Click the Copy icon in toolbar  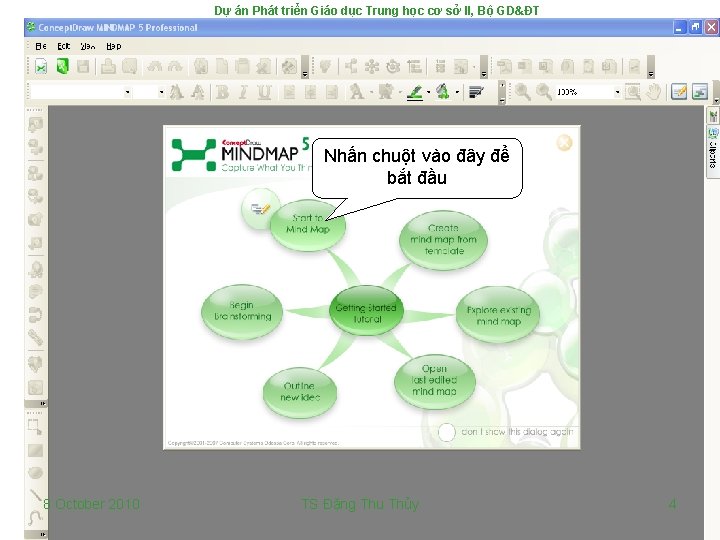click(x=222, y=67)
